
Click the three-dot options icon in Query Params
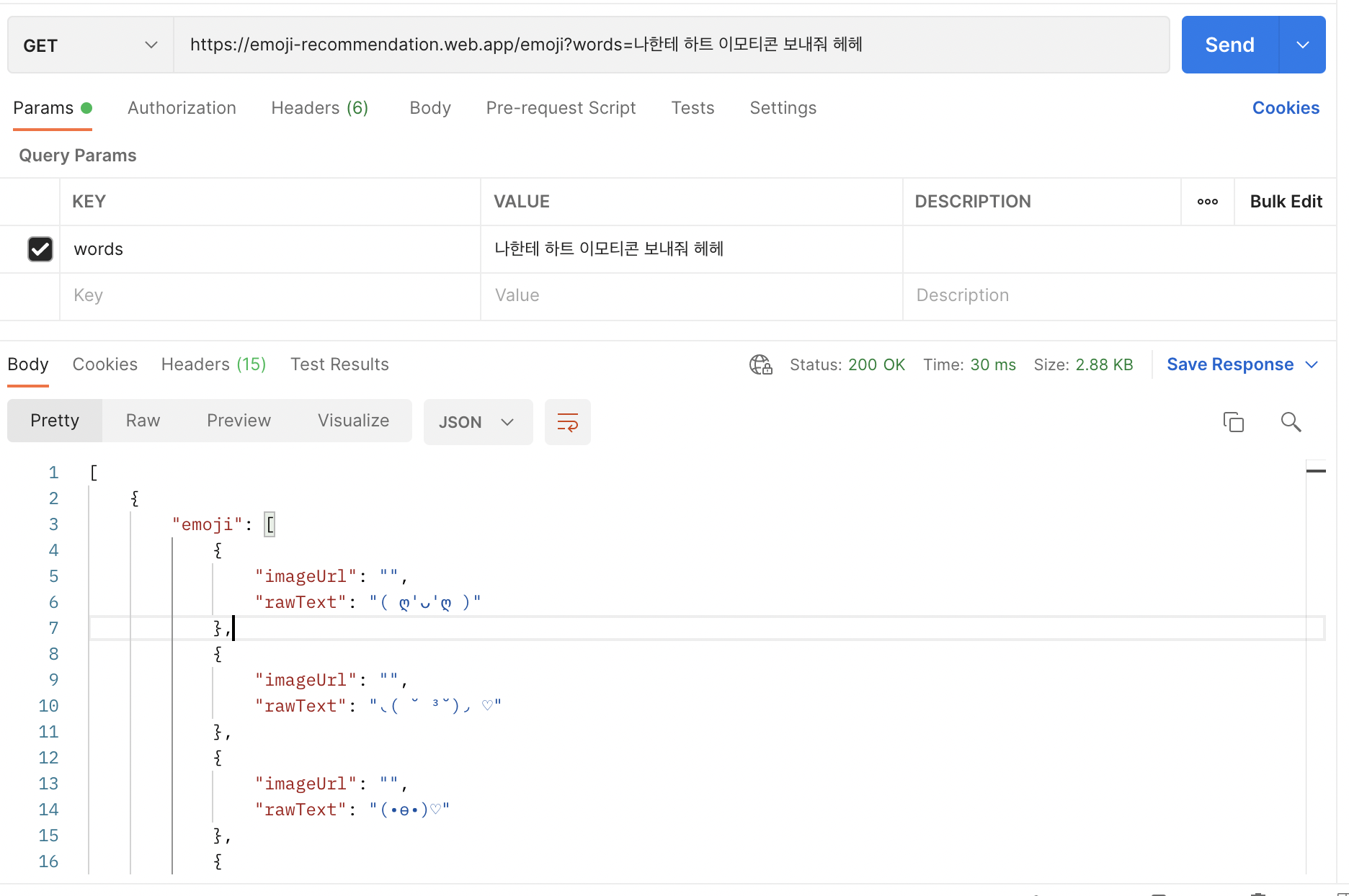click(x=1207, y=202)
